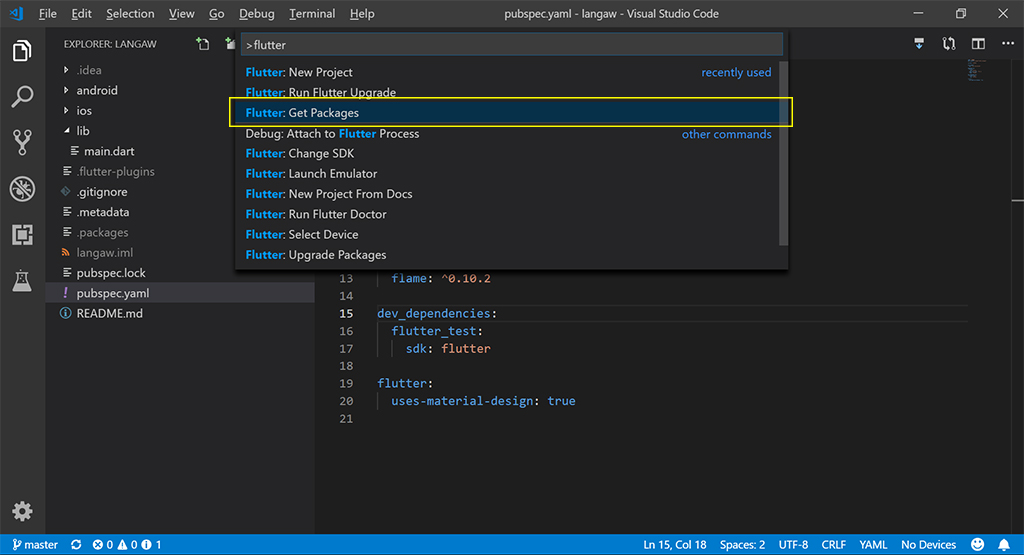Click the notifications bell in status bar
The image size is (1024, 555).
[x=1003, y=545]
